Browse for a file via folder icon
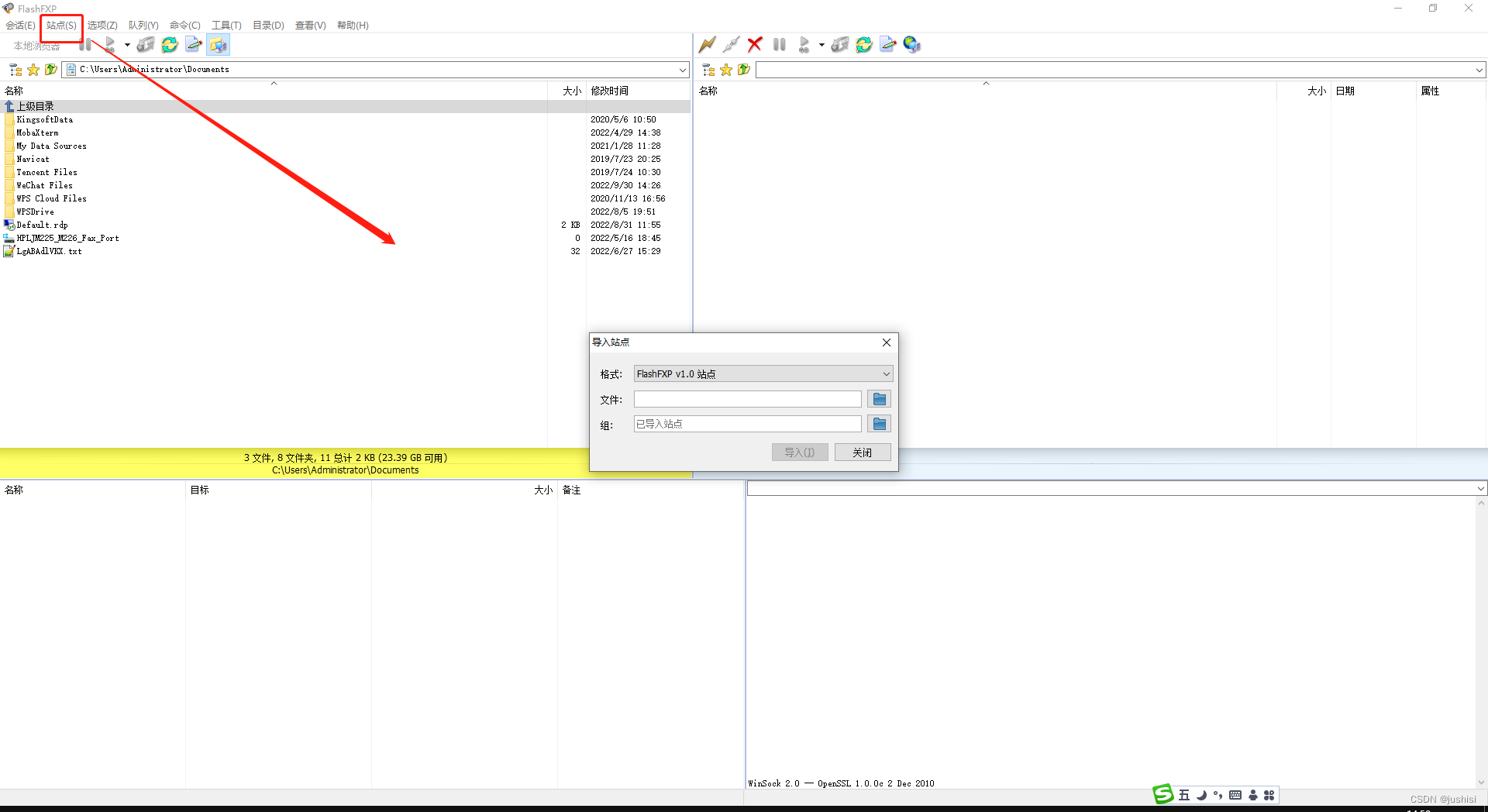 [879, 399]
